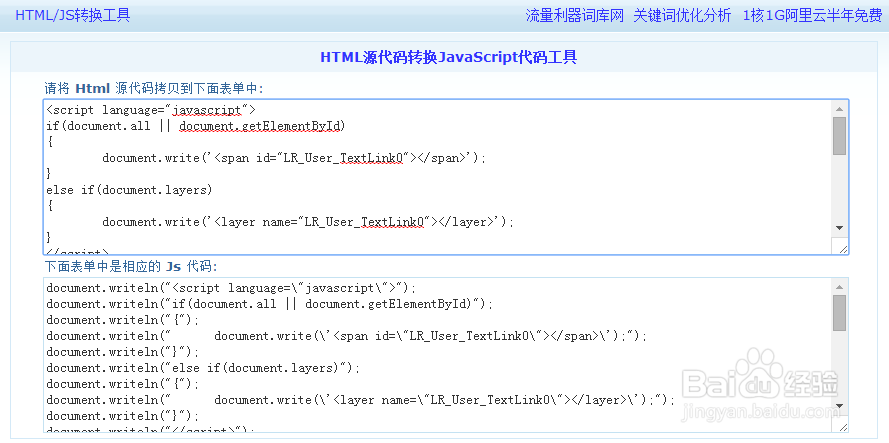Click the document.writeln layer name line in Js box

[x=361, y=400]
